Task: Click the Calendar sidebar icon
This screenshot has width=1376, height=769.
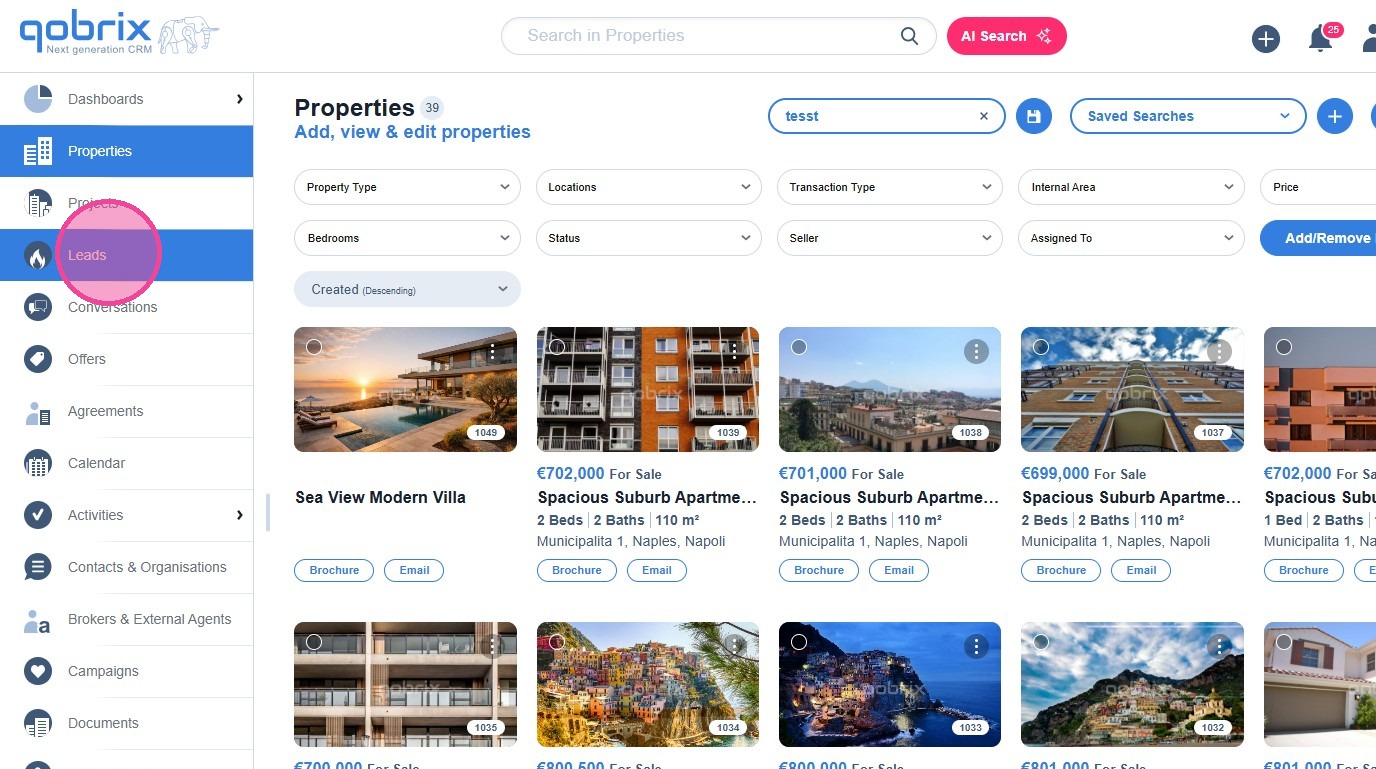Action: (x=38, y=463)
